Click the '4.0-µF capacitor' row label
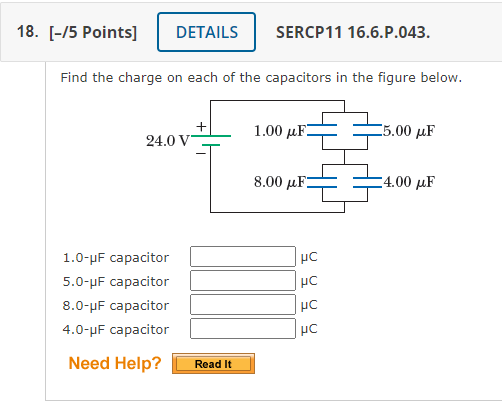 pos(116,330)
